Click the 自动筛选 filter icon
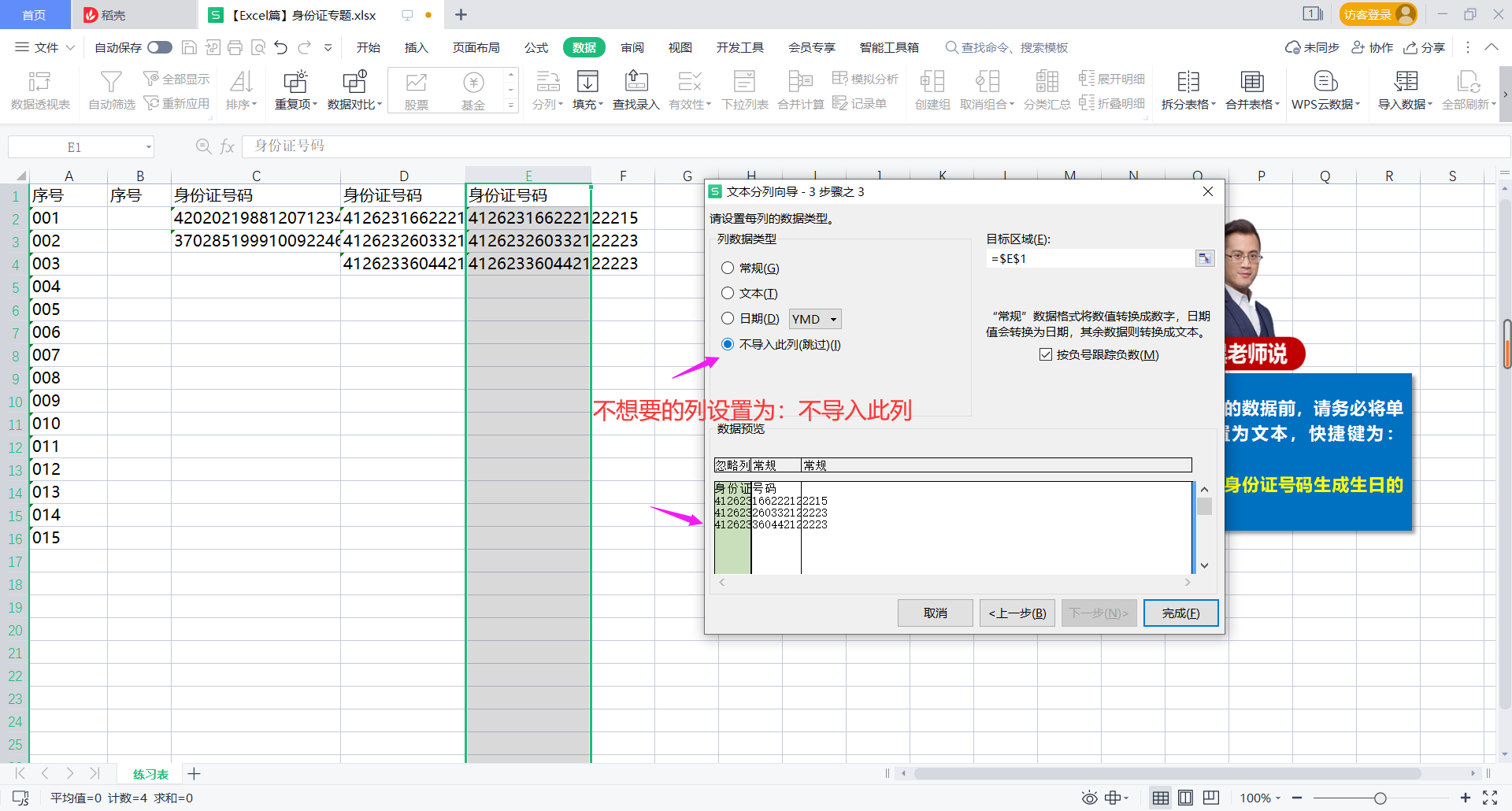 coord(111,90)
